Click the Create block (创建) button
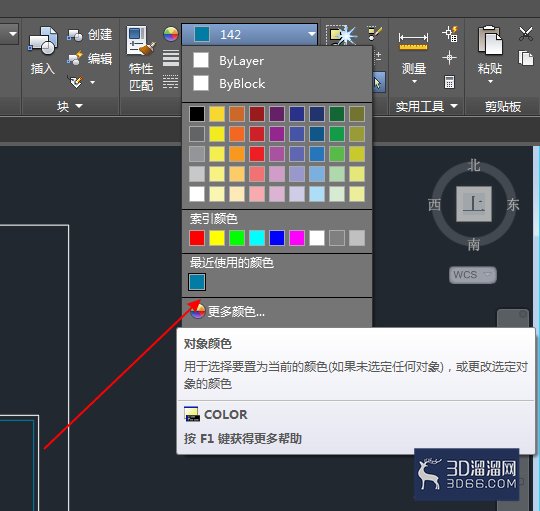This screenshot has height=511, width=540. click(x=89, y=35)
